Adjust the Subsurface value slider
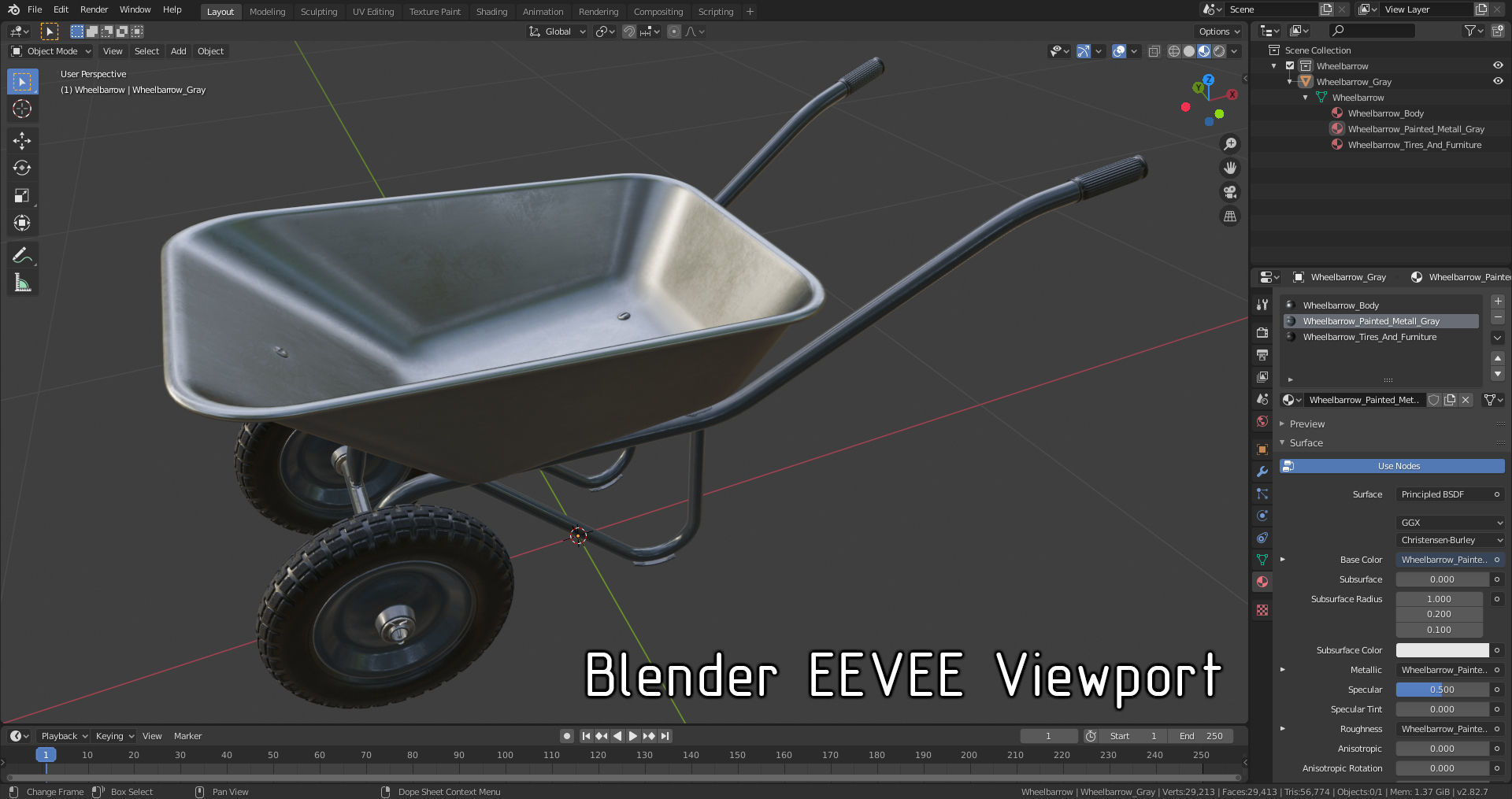This screenshot has height=799, width=1512. (x=1442, y=579)
